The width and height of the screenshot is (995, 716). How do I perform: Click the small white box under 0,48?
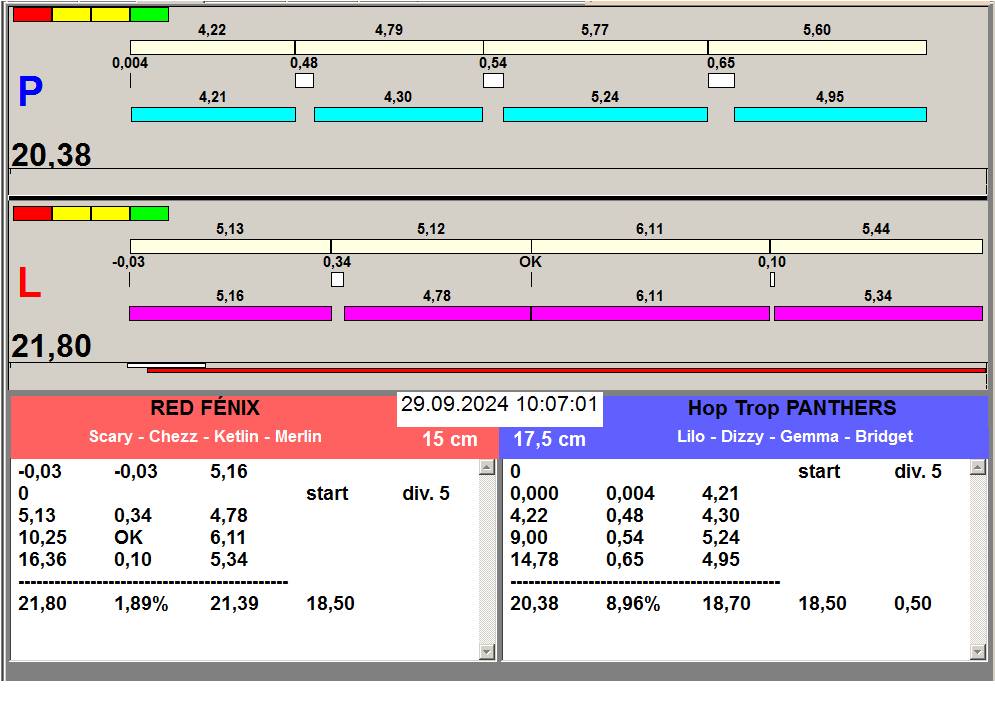304,81
